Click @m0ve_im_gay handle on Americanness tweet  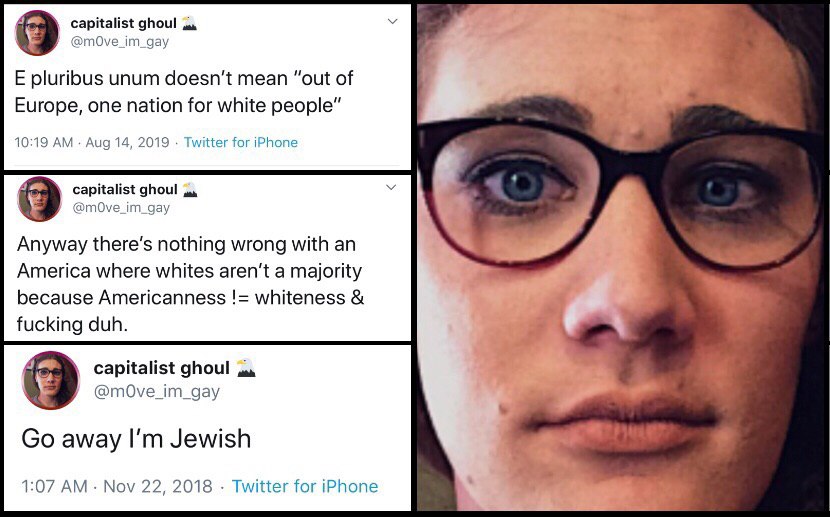pos(121,207)
